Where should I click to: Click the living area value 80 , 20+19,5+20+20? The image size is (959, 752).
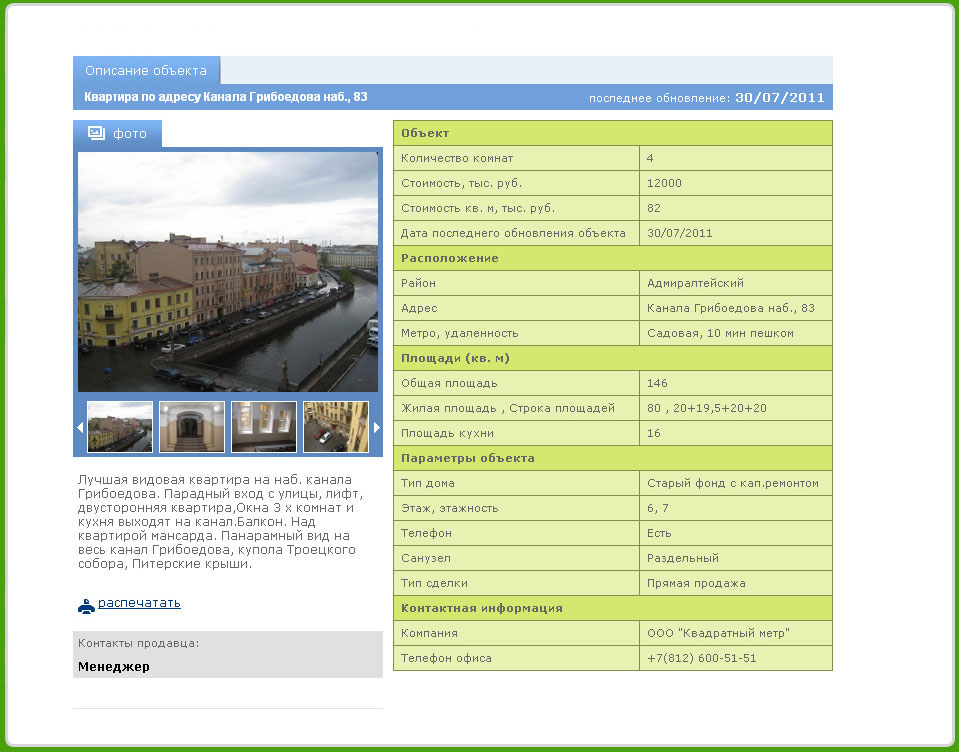point(707,408)
